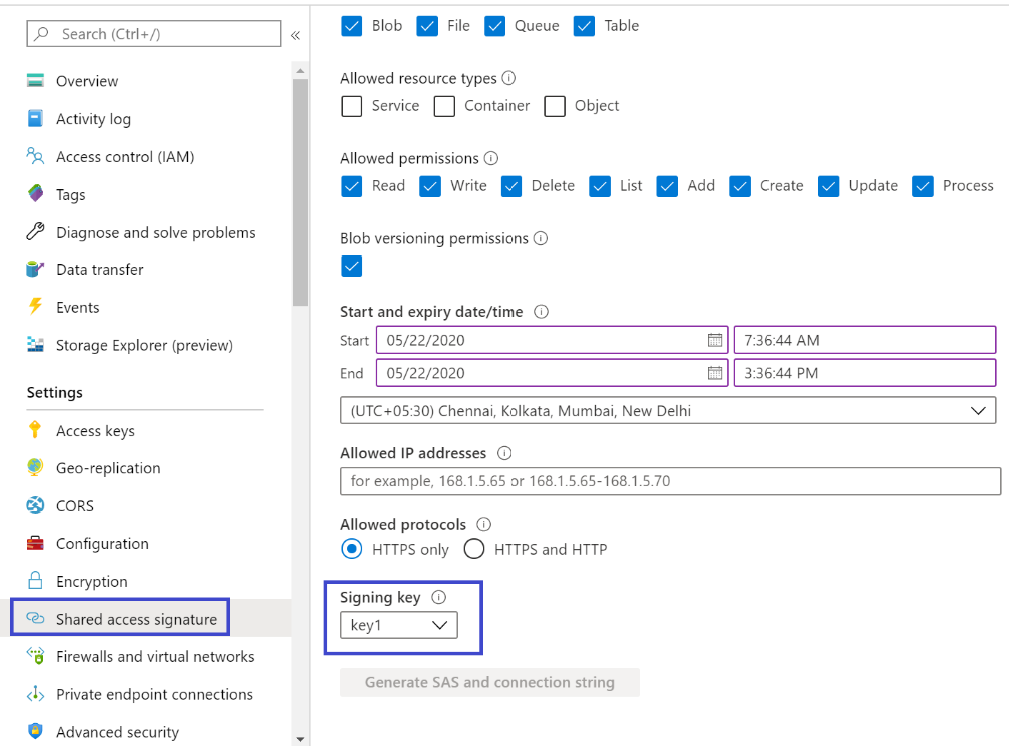This screenshot has width=1009, height=746.
Task: Click the Geo-replication globe icon
Action: click(36, 468)
